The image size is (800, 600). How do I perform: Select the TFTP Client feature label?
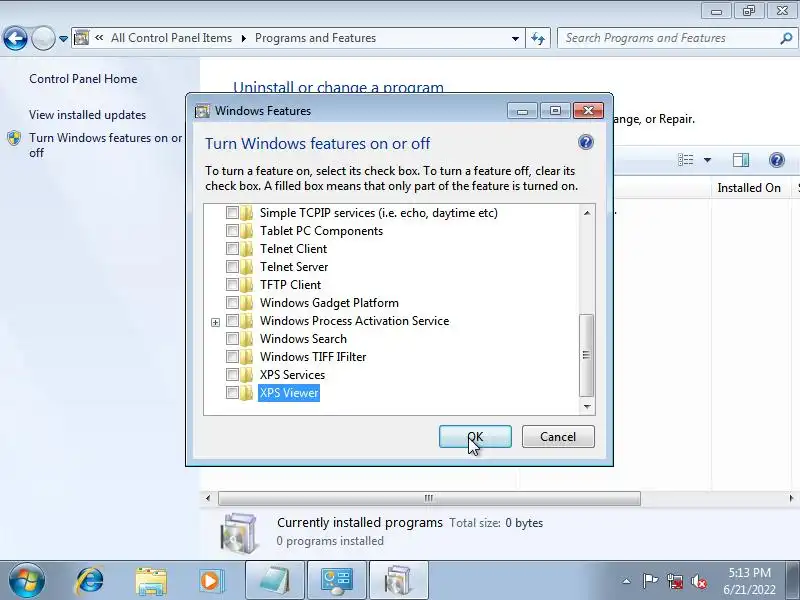click(290, 285)
